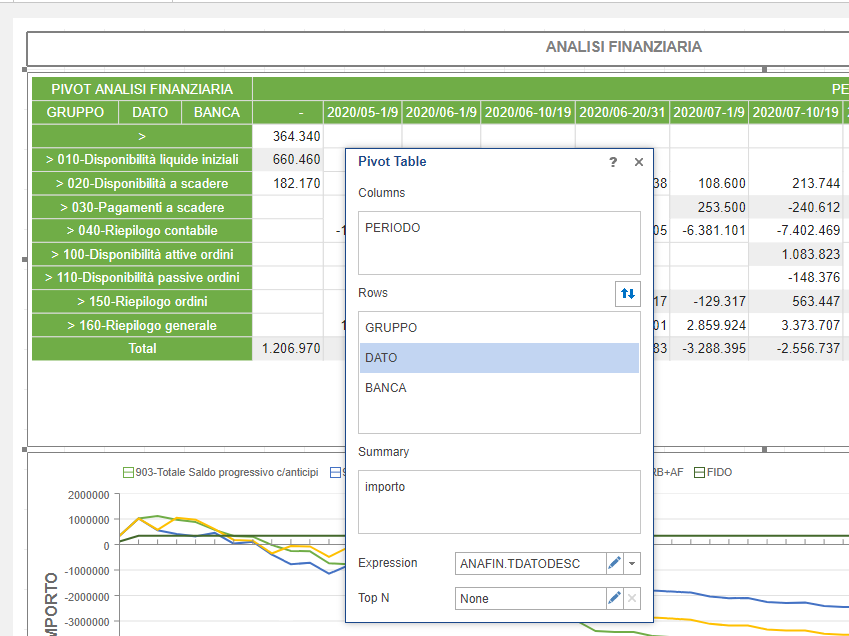Image resolution: width=849 pixels, height=636 pixels.
Task: Click the GRUPPO header in pivot table
Action: (x=75, y=113)
